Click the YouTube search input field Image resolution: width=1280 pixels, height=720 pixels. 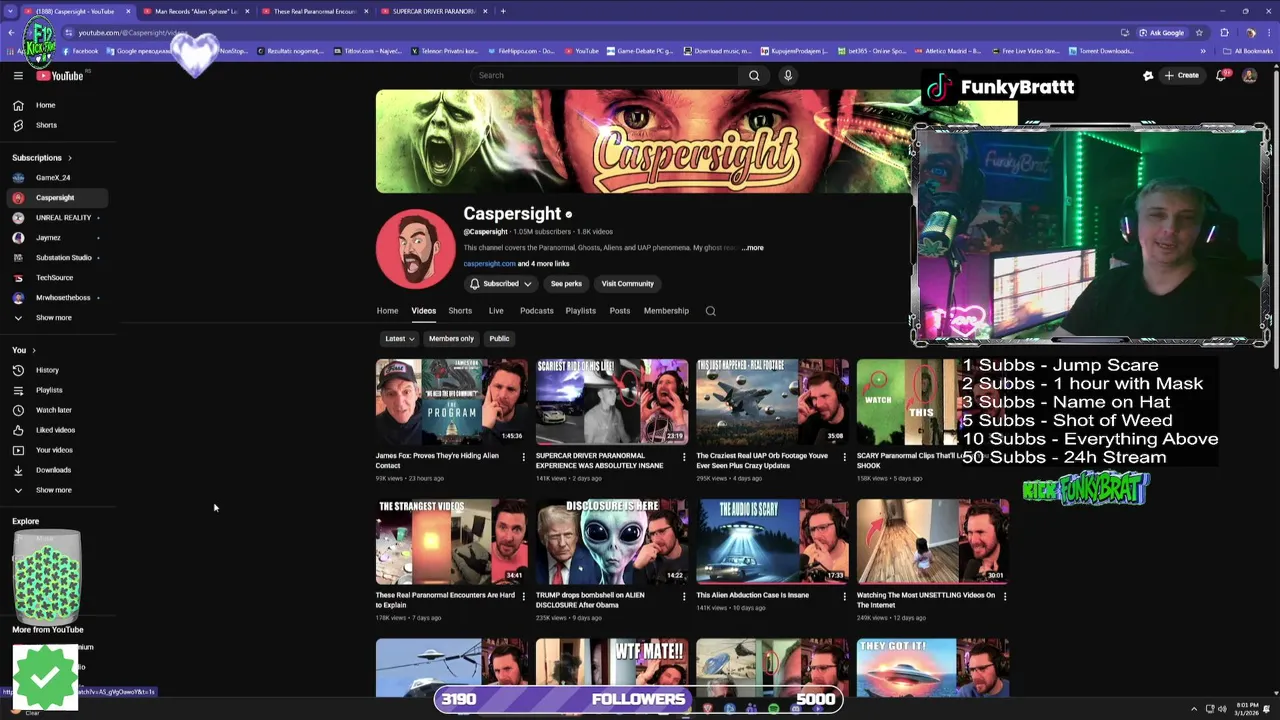click(605, 75)
